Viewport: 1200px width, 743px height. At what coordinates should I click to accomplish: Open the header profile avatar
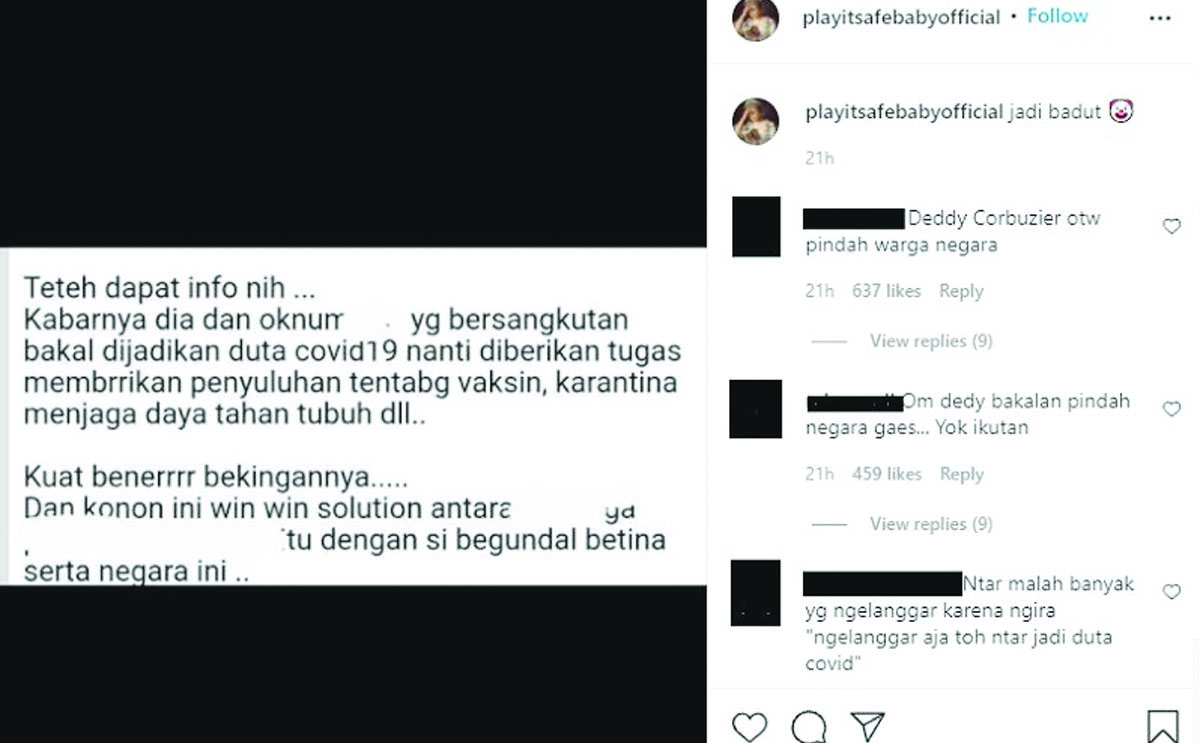pos(755,19)
